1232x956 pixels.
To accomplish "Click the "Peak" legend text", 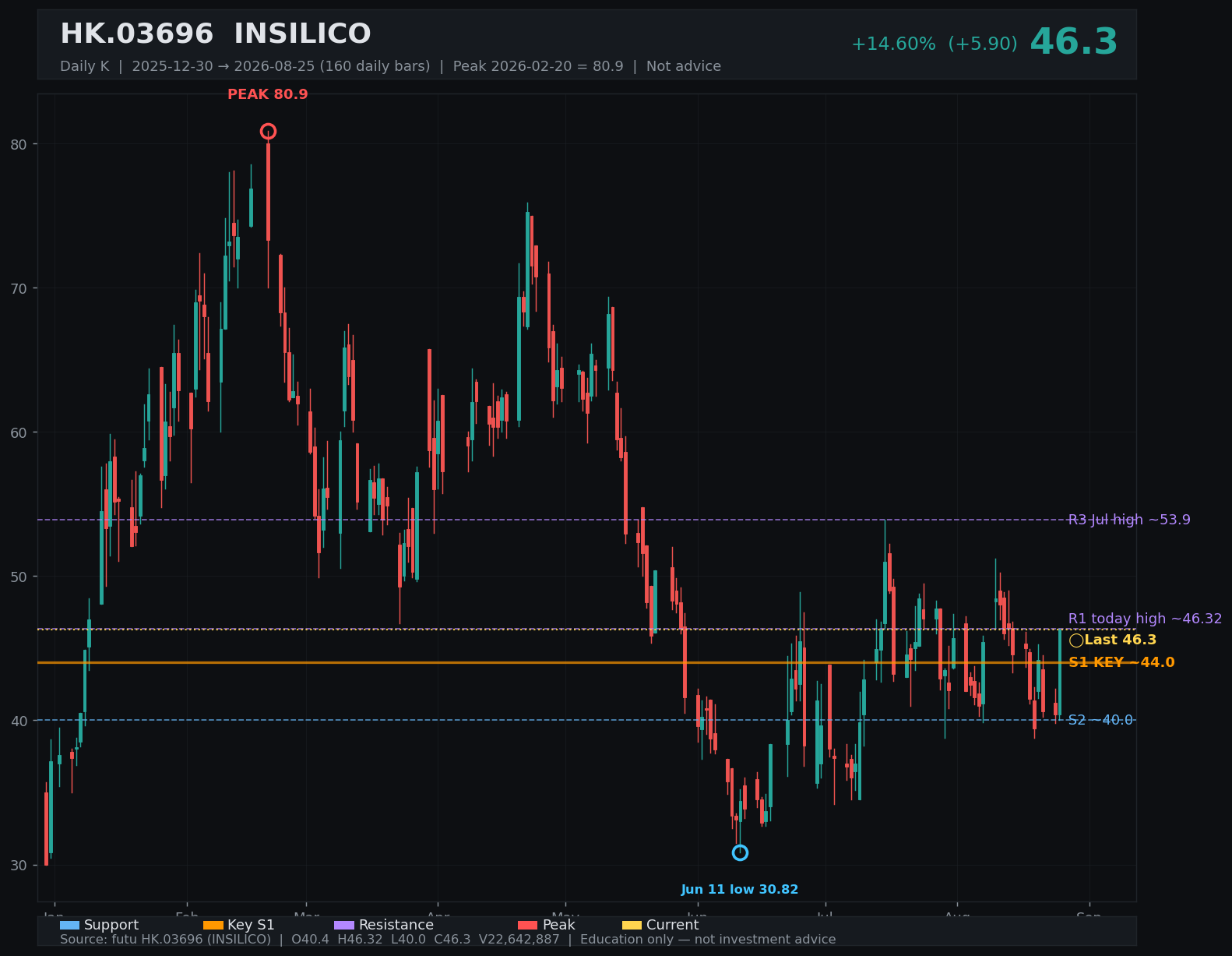I will click(558, 925).
